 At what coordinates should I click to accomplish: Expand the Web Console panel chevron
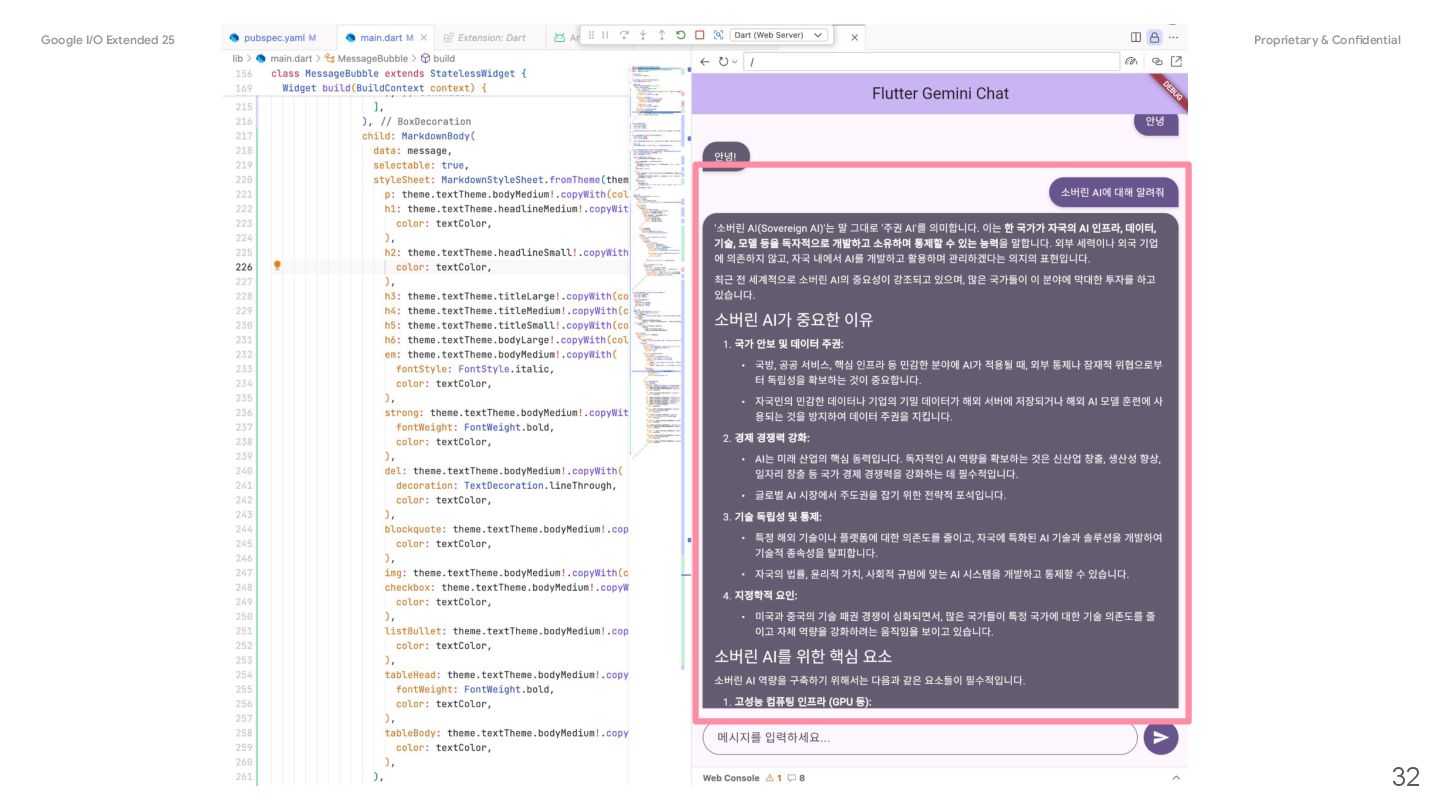pos(1176,778)
